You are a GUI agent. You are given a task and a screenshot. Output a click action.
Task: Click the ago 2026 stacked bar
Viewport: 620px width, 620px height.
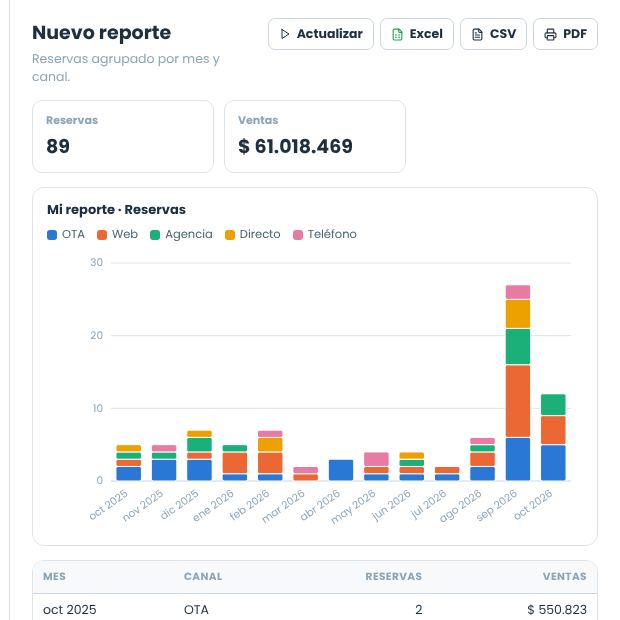pos(482,459)
